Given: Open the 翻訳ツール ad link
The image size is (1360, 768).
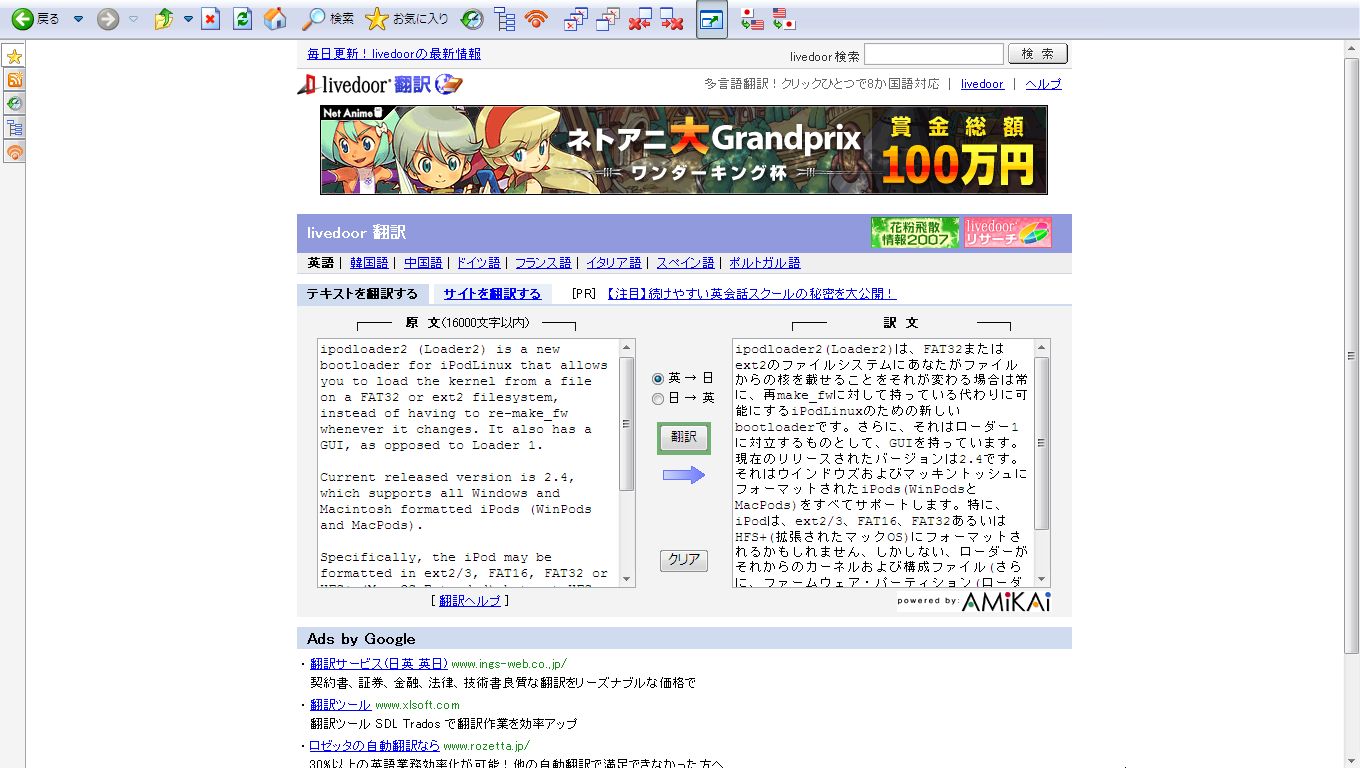Looking at the screenshot, I should coord(340,705).
